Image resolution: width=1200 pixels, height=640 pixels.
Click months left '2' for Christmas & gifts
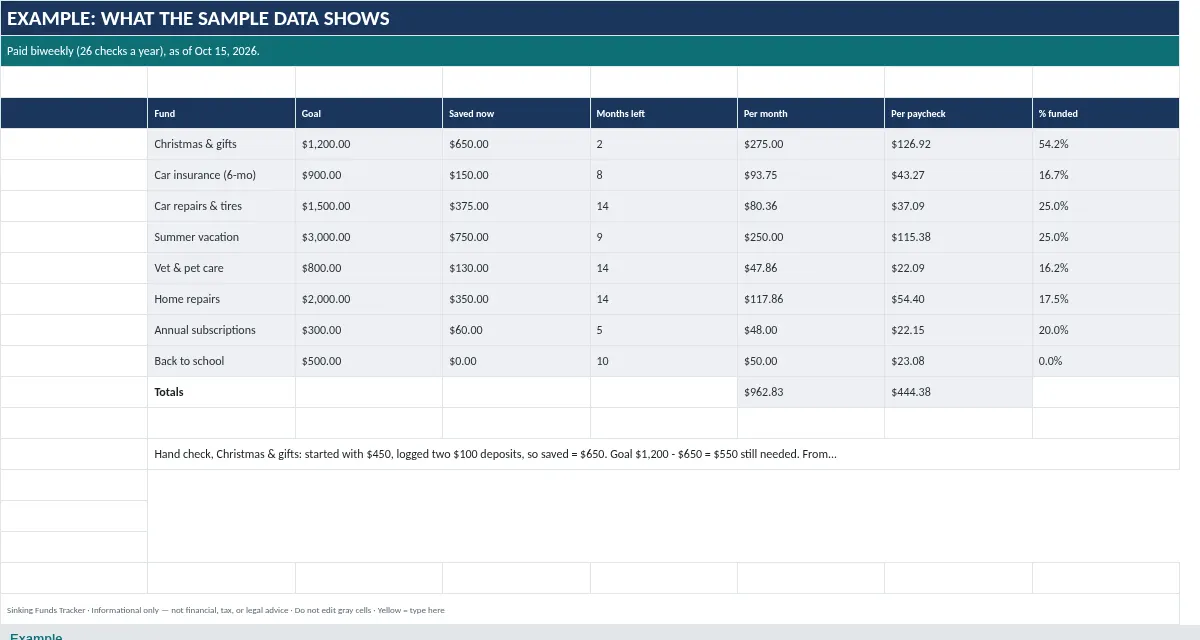pyautogui.click(x=664, y=144)
